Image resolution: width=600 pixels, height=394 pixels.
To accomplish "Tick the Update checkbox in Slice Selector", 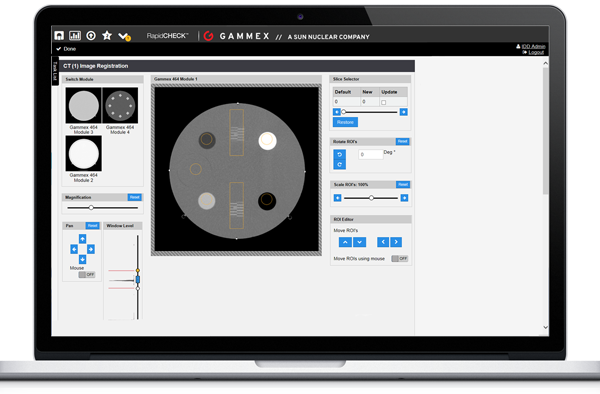I will point(383,103).
